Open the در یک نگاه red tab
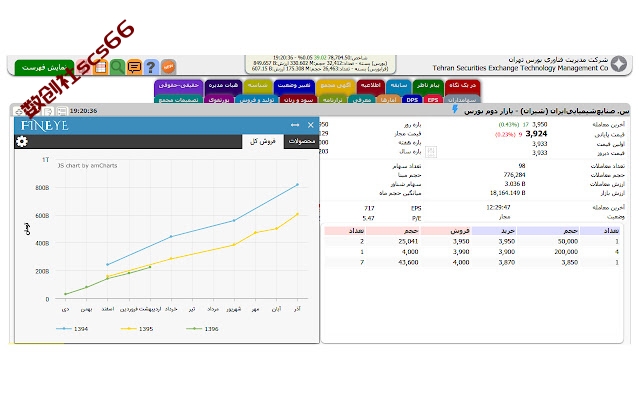This screenshot has width=640, height=400. coord(462,86)
